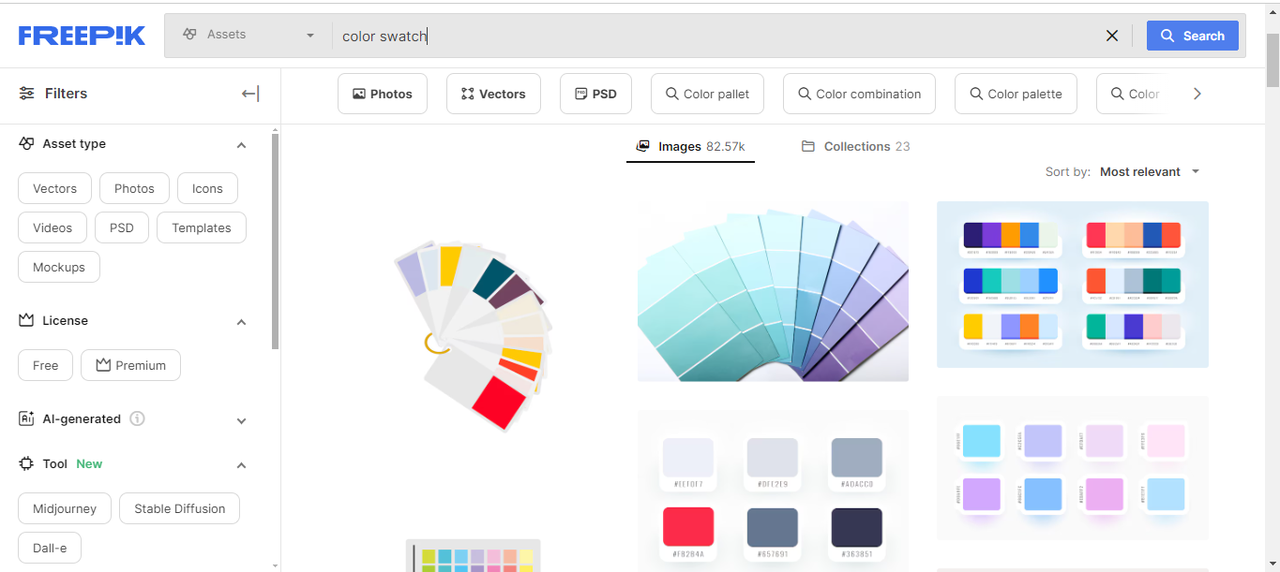Click the search text field containing color swatch
The image size is (1280, 572).
click(x=714, y=36)
